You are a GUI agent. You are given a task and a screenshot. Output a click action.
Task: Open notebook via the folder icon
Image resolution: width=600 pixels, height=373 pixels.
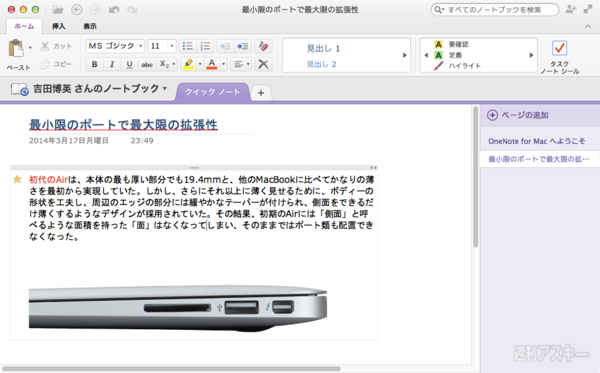click(58, 10)
